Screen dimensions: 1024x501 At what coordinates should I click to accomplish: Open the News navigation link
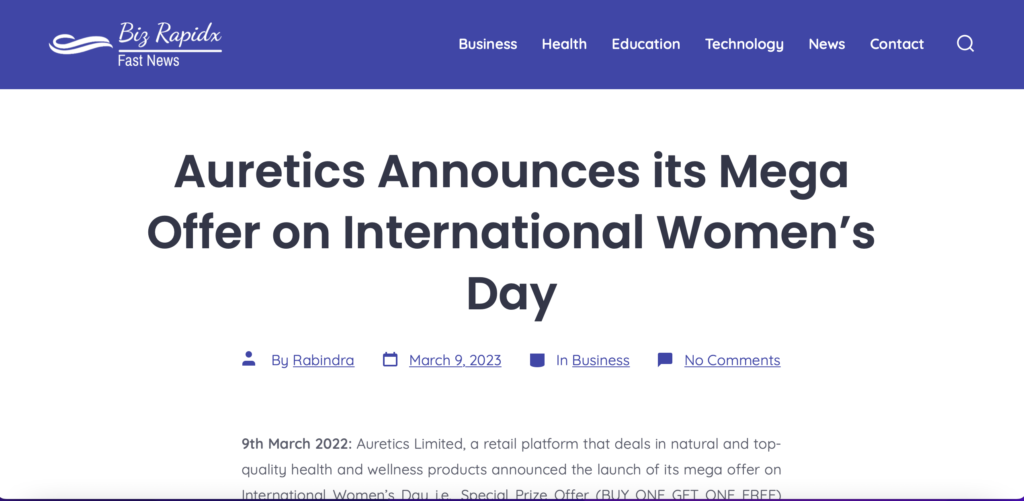827,44
